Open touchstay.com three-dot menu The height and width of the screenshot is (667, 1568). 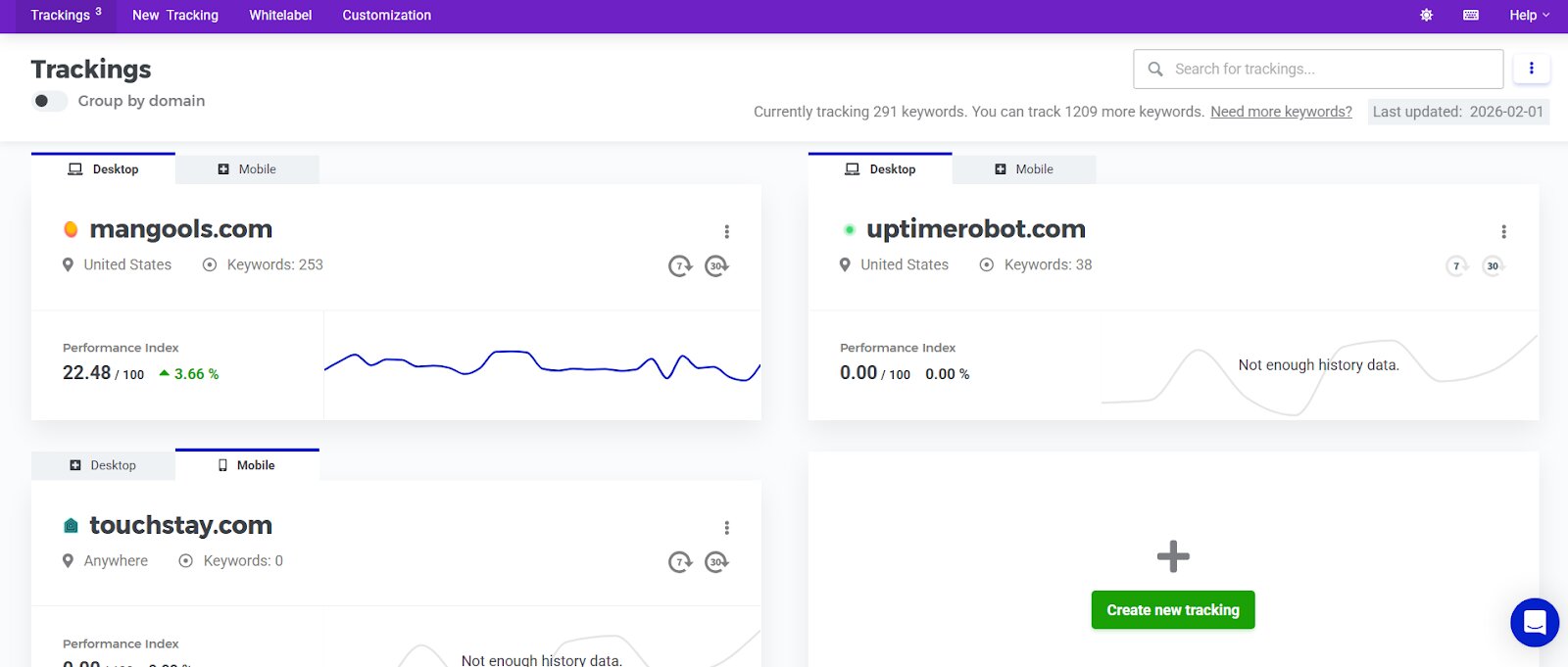726,528
